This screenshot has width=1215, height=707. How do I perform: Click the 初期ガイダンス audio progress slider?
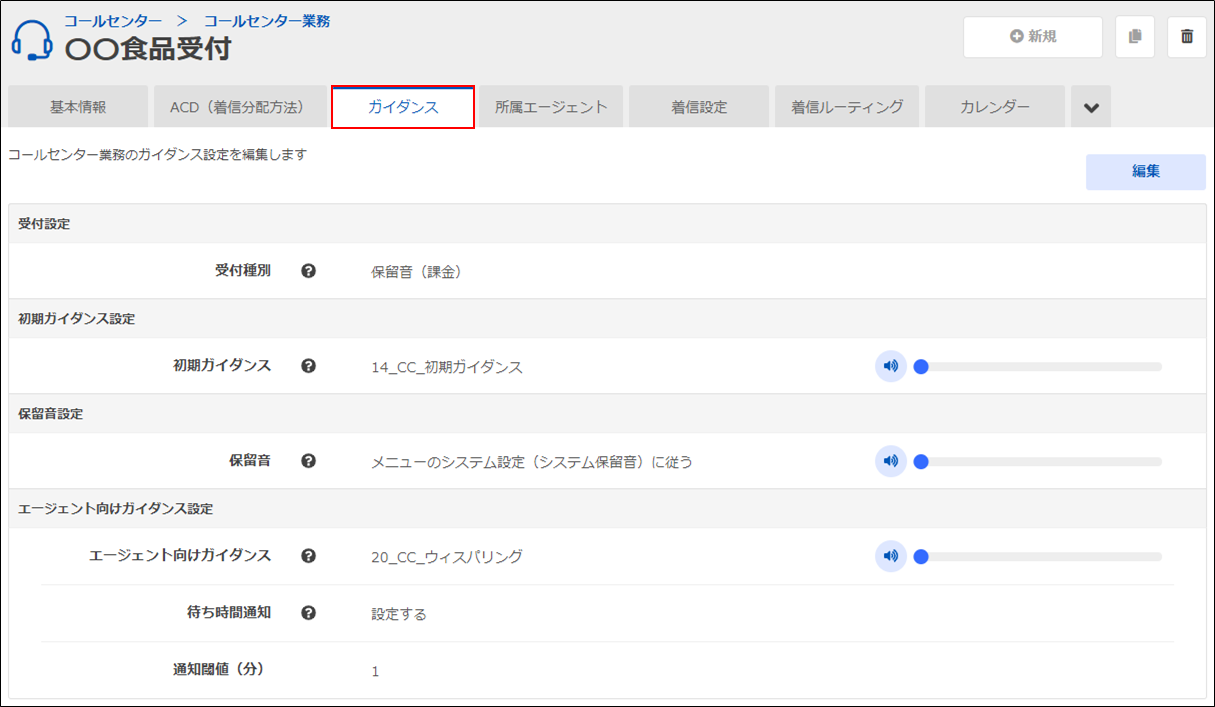click(1040, 367)
